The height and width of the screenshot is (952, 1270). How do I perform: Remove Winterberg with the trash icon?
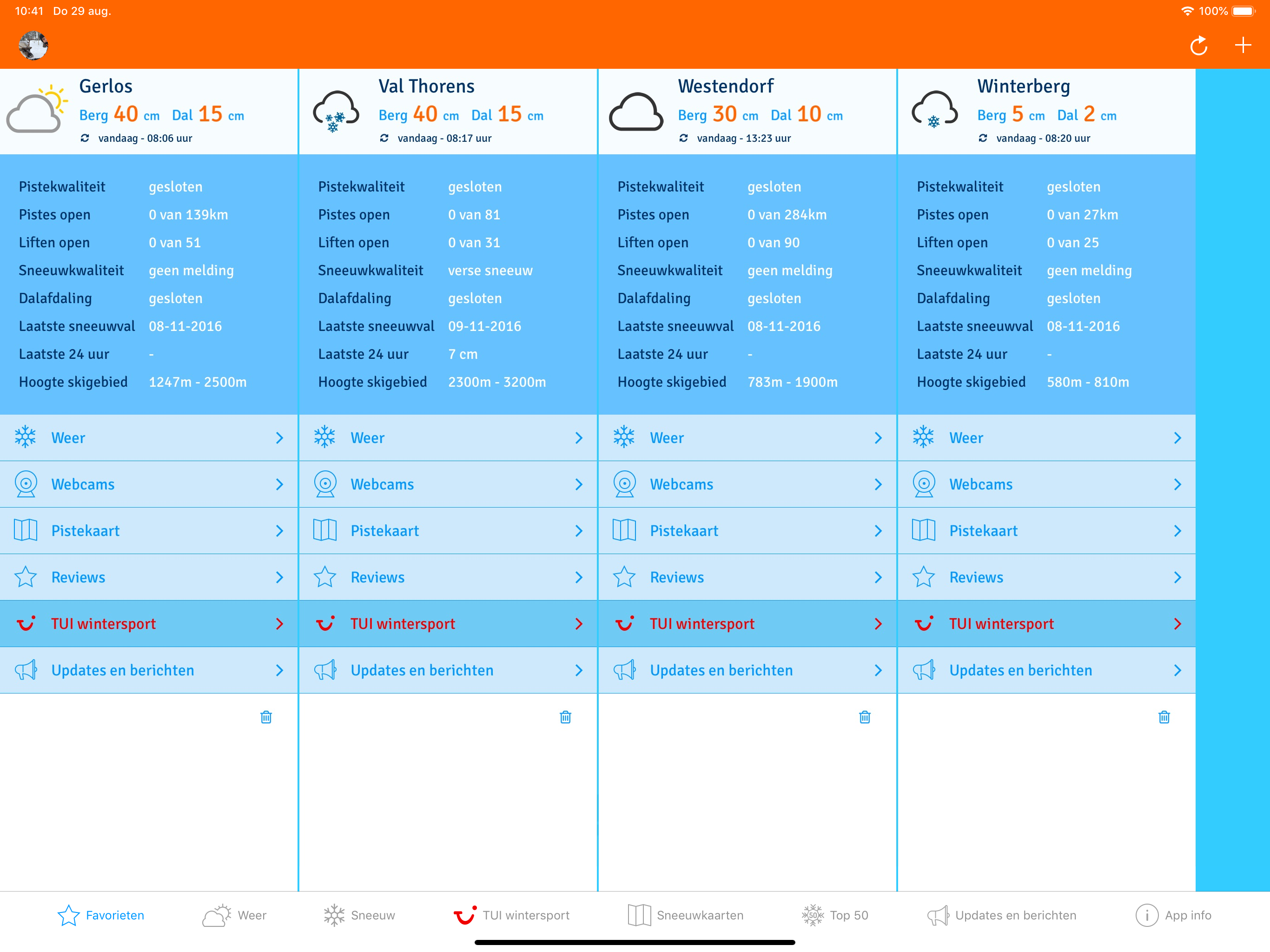1164,717
